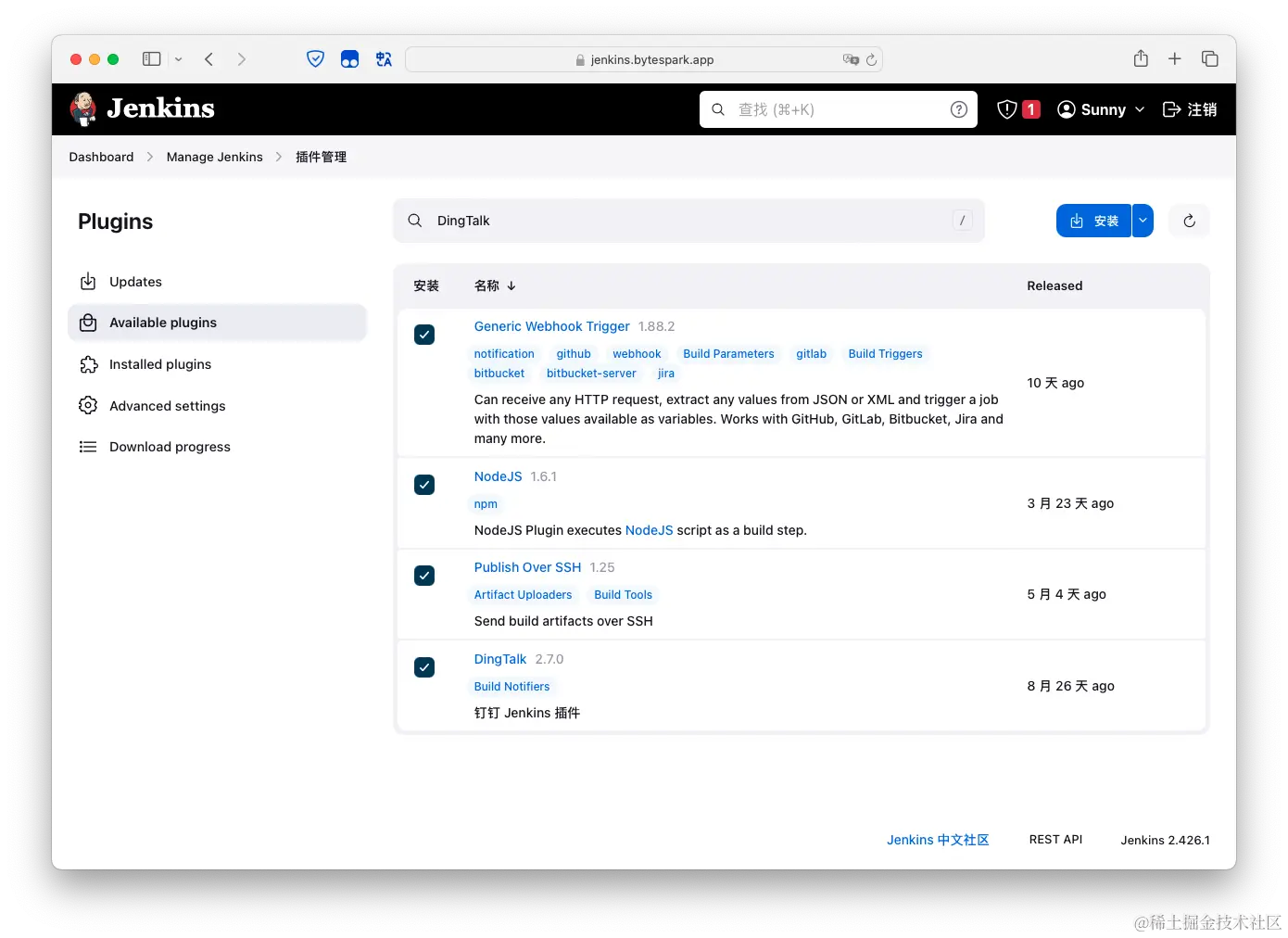Open Download progress in the sidebar
This screenshot has width=1288, height=938.
pos(218,447)
